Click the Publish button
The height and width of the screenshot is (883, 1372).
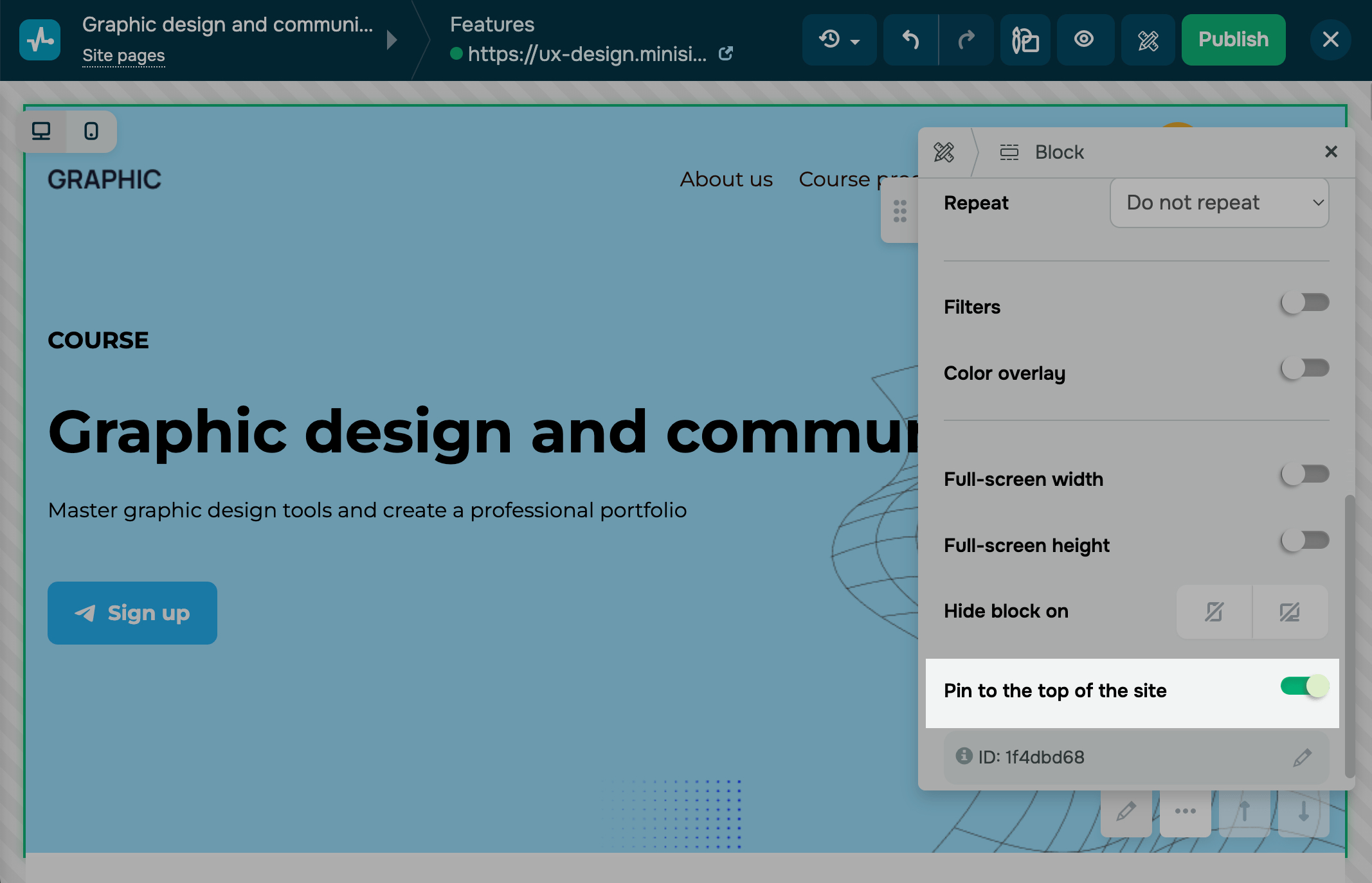[x=1233, y=40]
